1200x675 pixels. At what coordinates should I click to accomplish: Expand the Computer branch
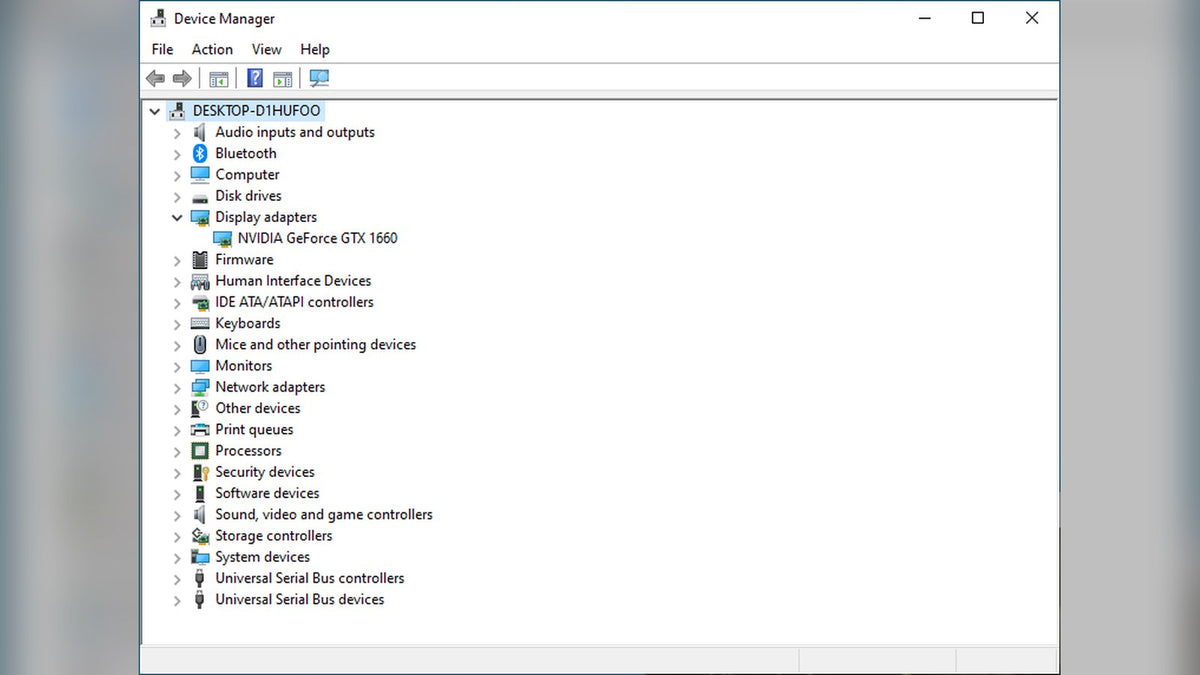(177, 175)
